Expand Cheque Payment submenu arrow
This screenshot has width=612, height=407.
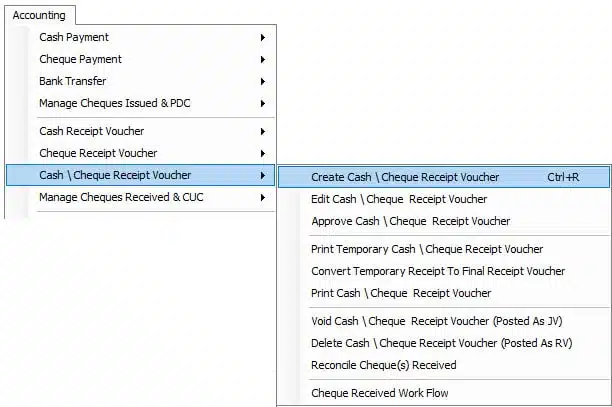[x=263, y=60]
